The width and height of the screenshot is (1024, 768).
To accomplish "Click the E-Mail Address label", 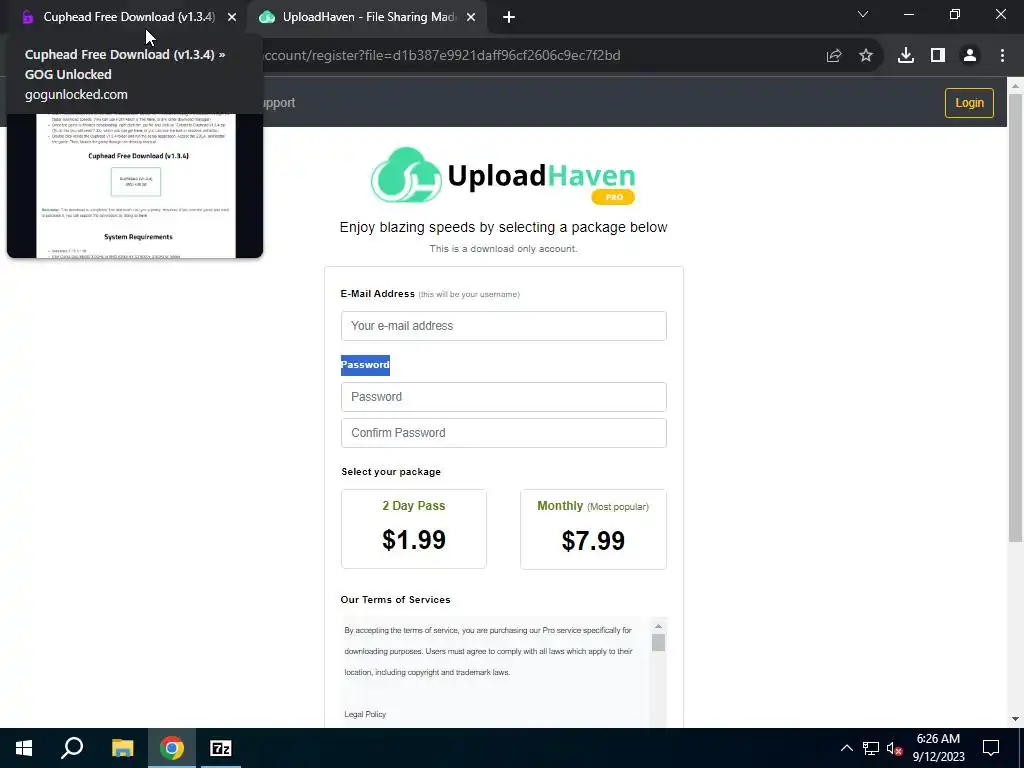I will click(x=377, y=294).
